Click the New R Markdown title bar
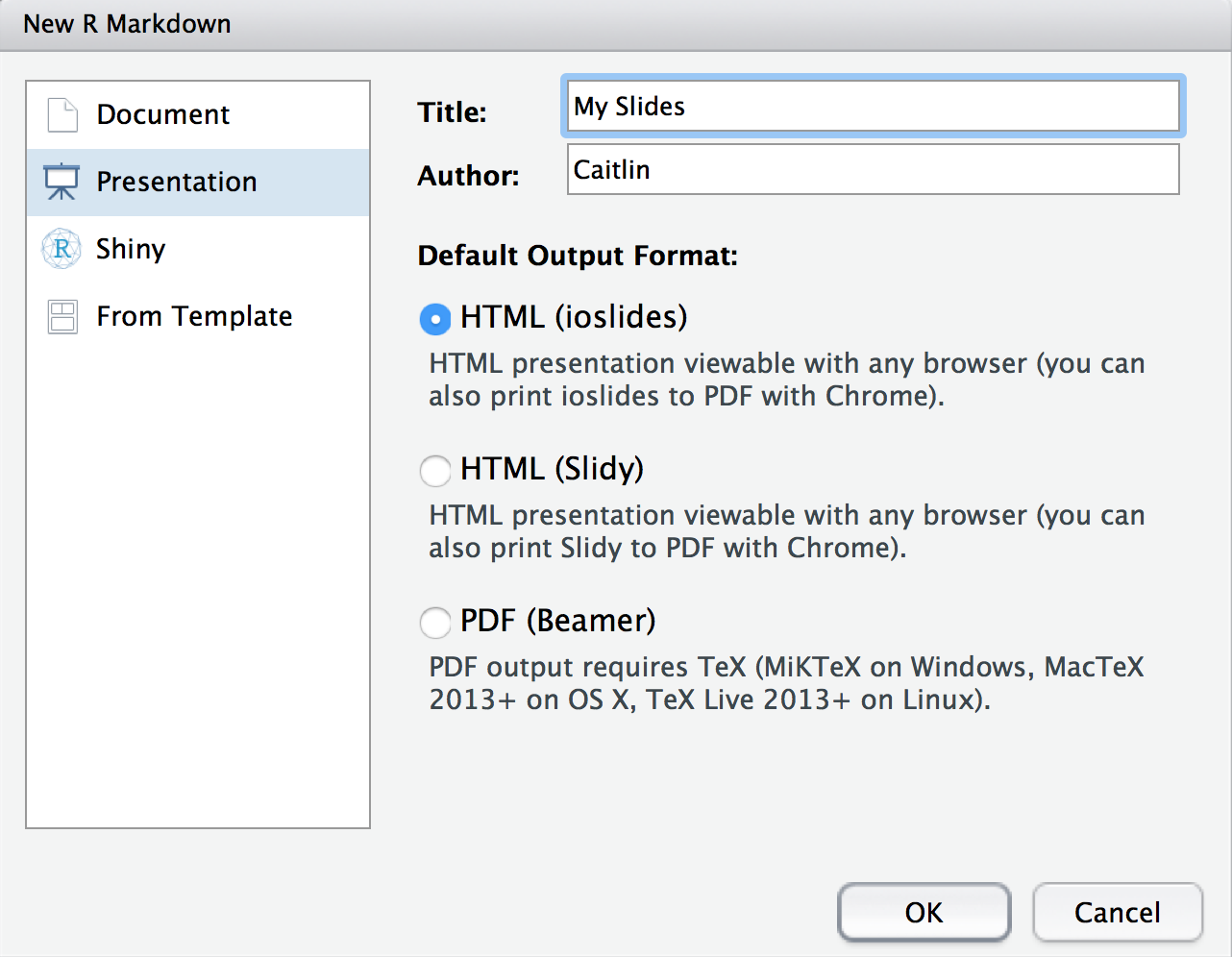1232x957 pixels. pos(616,24)
